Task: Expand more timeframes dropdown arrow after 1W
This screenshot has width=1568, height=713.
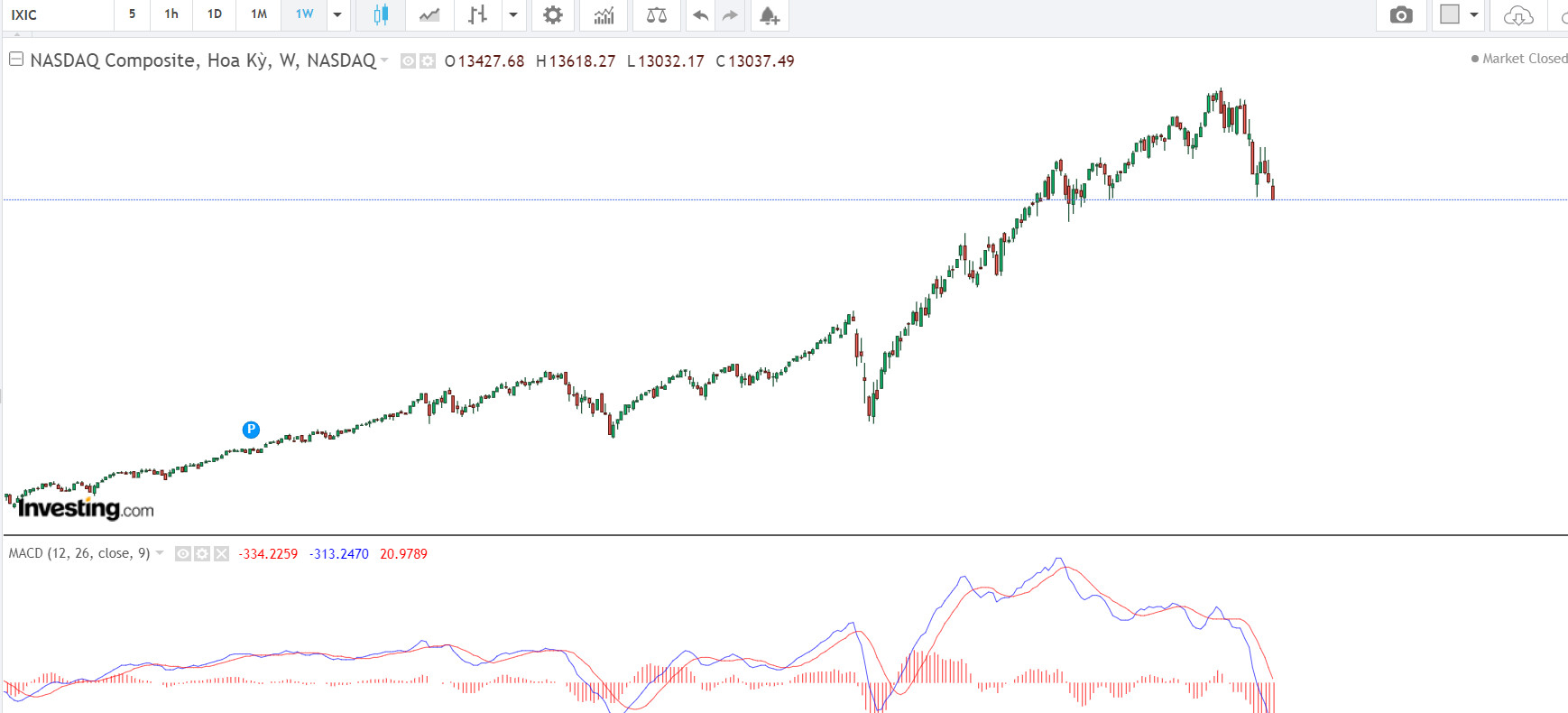Action: [337, 14]
